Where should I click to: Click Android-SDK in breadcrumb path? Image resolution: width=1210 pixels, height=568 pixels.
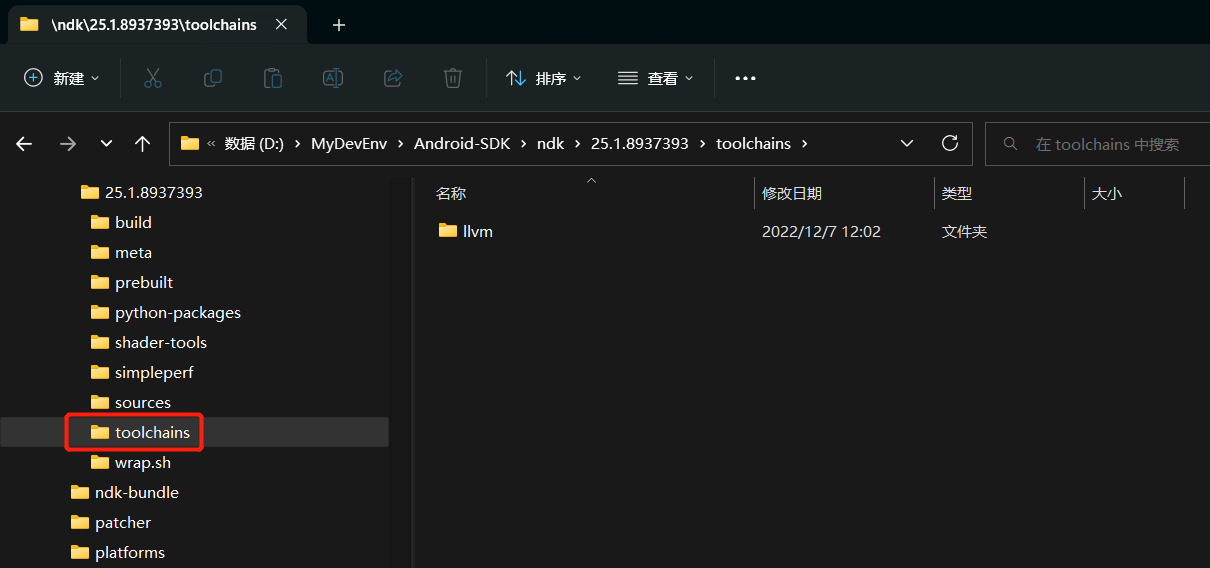click(462, 143)
